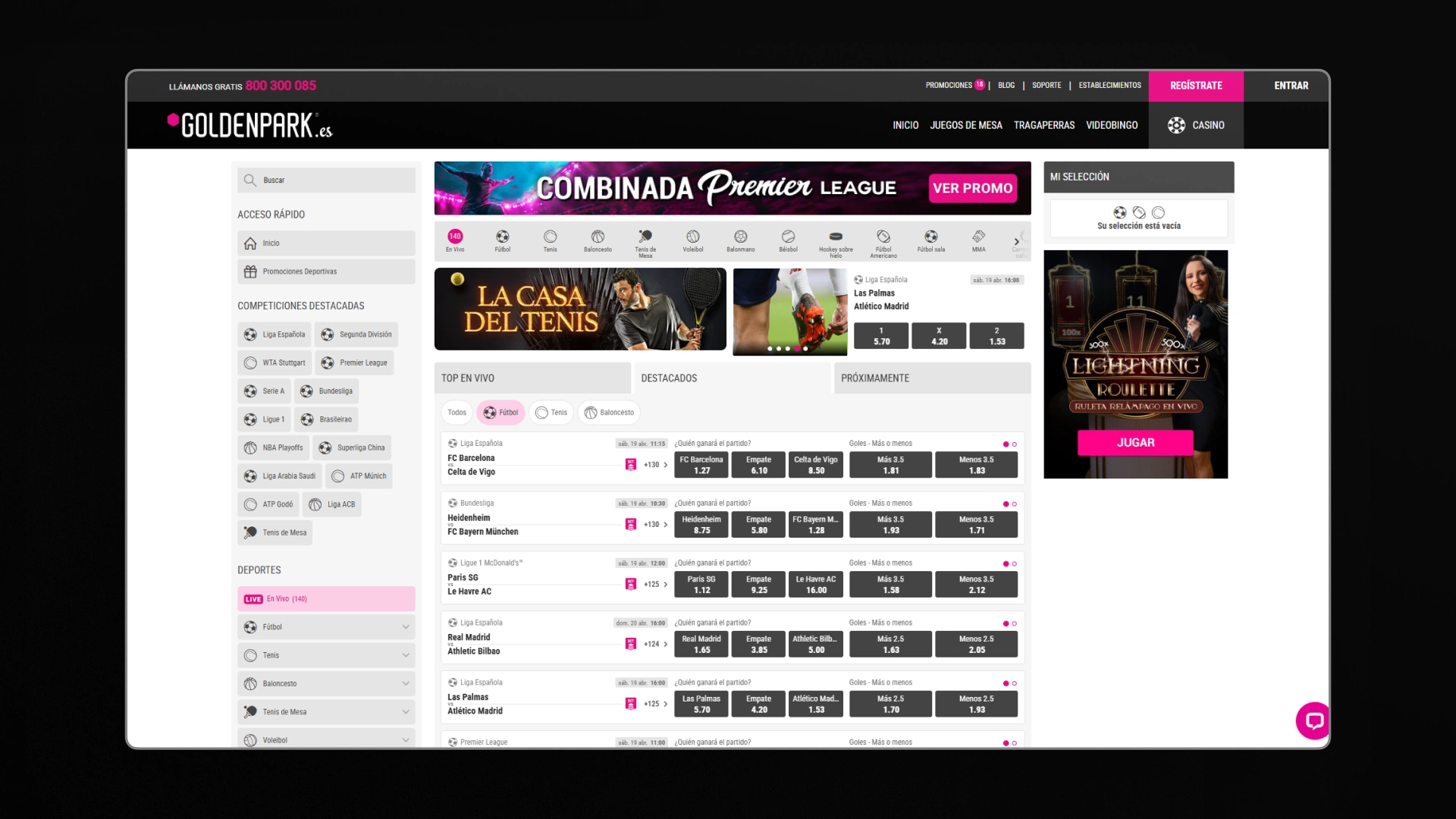Click the Inicio home icon in Acceso Rápido
Viewport: 1456px width, 819px height.
250,243
